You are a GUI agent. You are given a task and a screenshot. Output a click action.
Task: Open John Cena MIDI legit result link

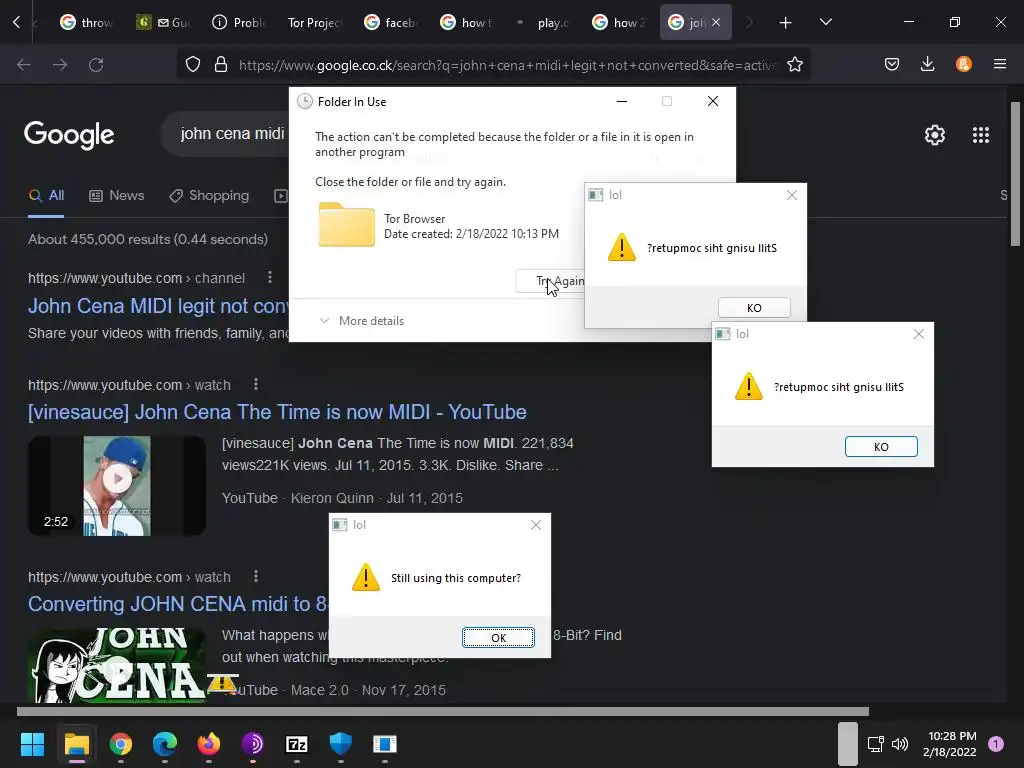pyautogui.click(x=158, y=306)
